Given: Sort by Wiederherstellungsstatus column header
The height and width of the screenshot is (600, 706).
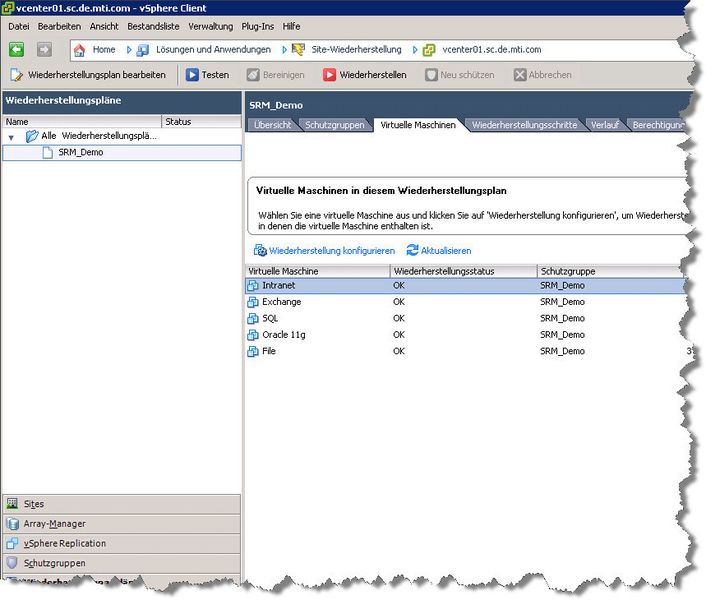Looking at the screenshot, I should click(463, 271).
